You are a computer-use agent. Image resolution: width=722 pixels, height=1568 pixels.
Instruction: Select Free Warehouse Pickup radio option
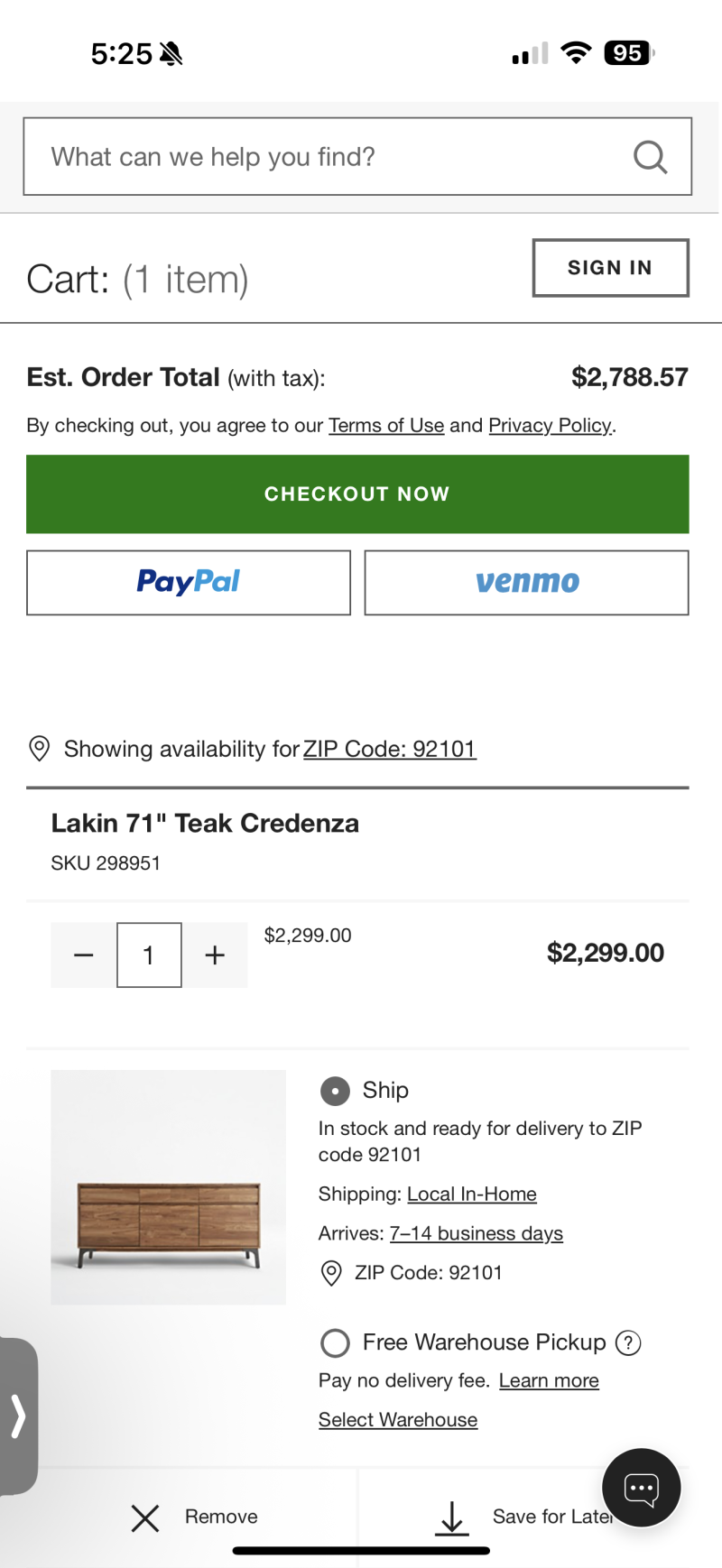click(335, 1342)
